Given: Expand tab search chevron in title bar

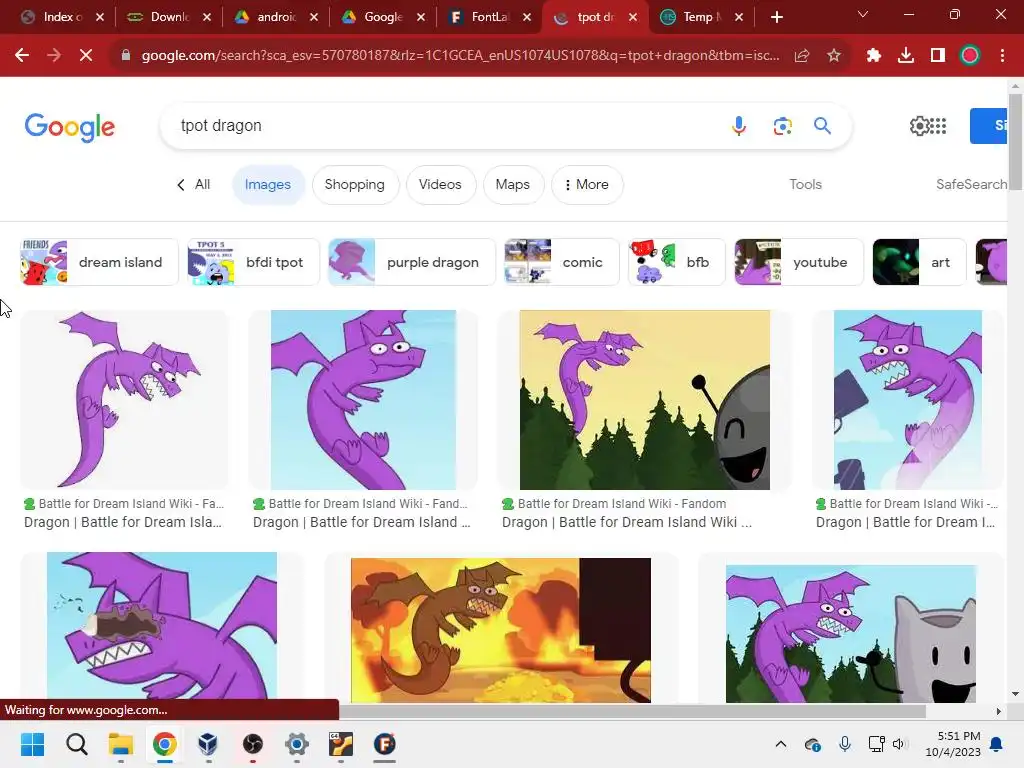Looking at the screenshot, I should [x=863, y=14].
